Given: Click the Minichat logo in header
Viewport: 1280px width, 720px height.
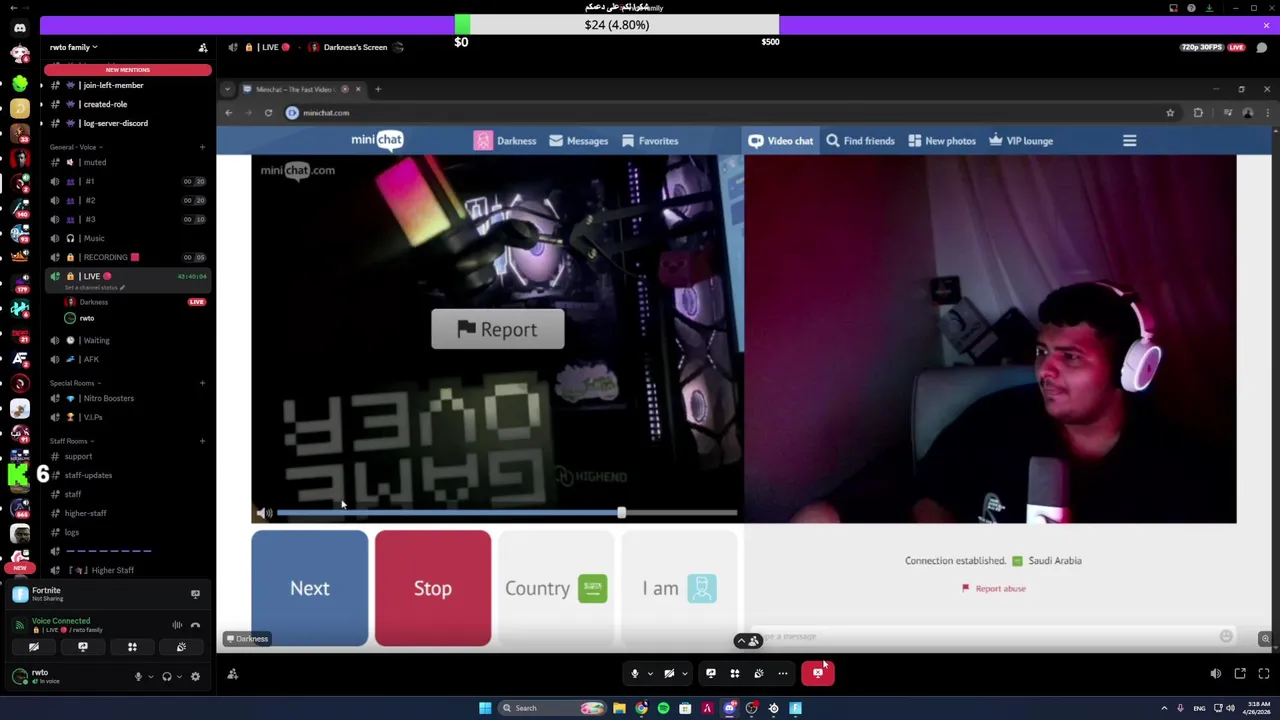Looking at the screenshot, I should (x=377, y=140).
